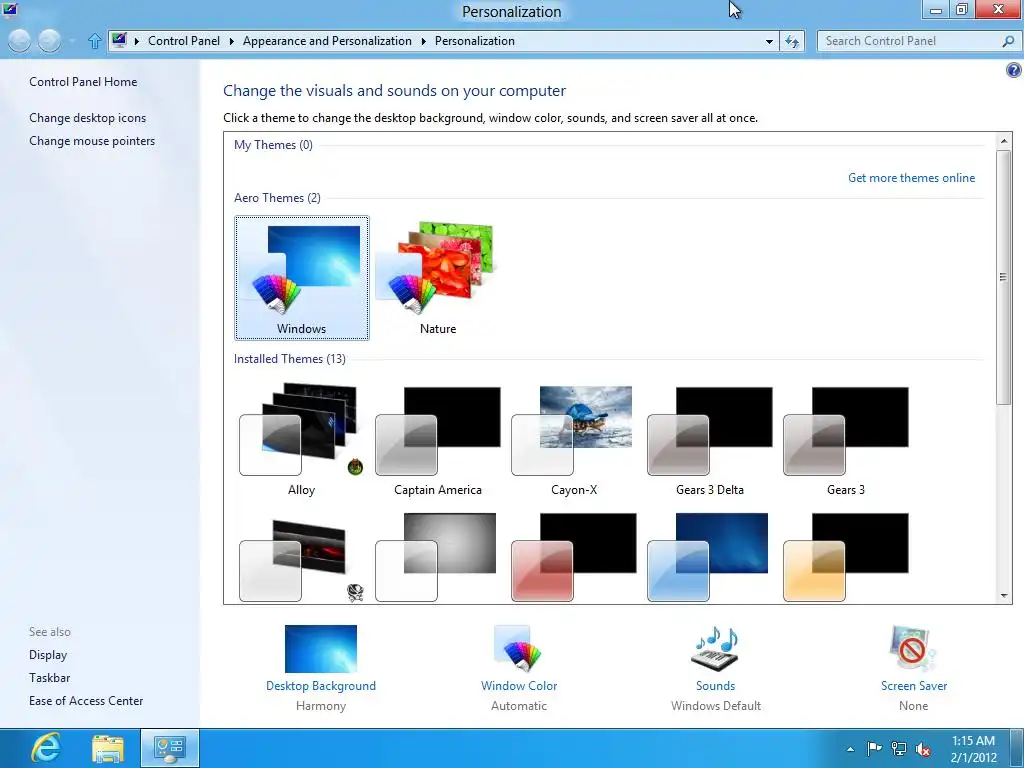Screen dimensions: 1024x768
Task: Open Display under See also
Action: click(48, 654)
